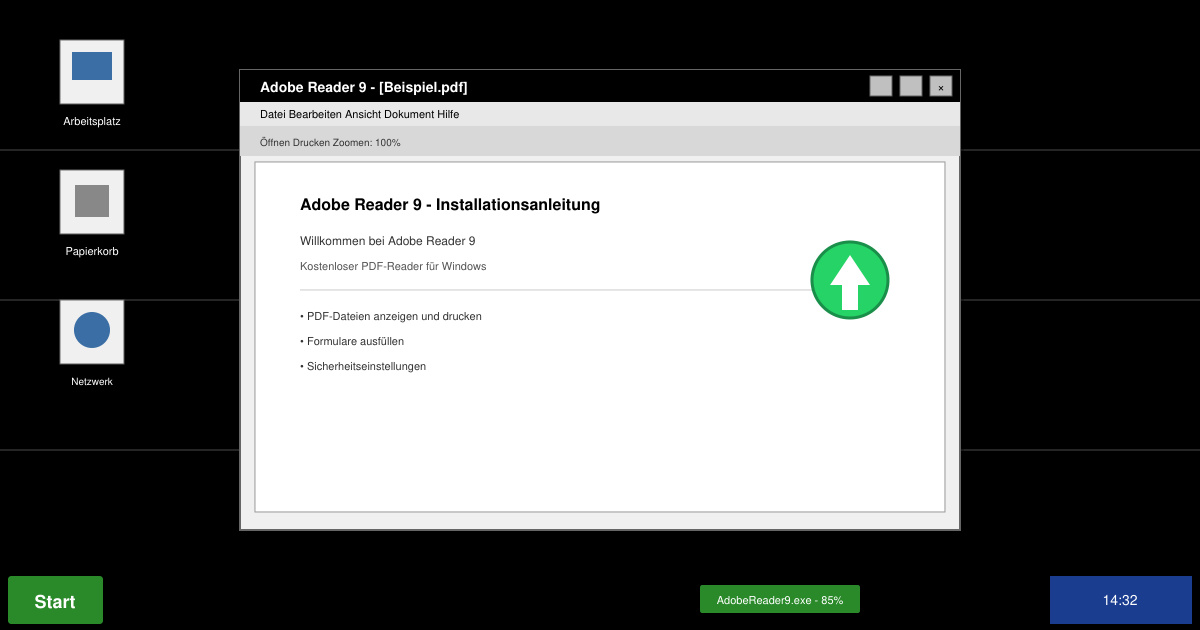Open the Bearbeiten menu
Screen dimensions: 1200x630
(x=316, y=114)
